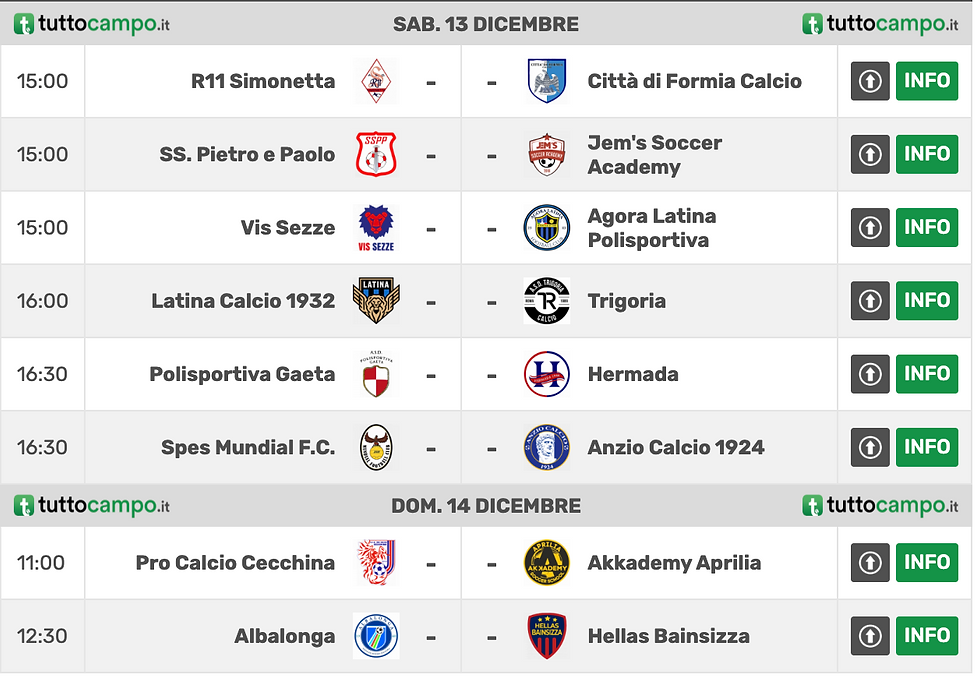
Task: Click the Agora Latina Polisportiva crest
Action: [x=547, y=228]
